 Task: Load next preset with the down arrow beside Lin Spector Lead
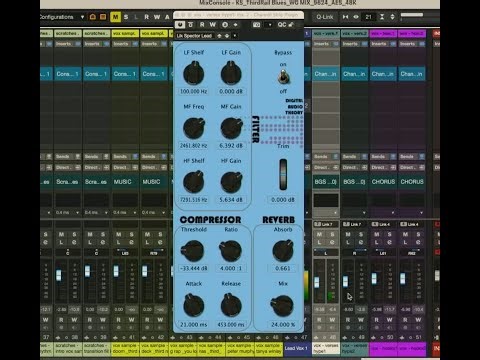pyautogui.click(x=227, y=36)
